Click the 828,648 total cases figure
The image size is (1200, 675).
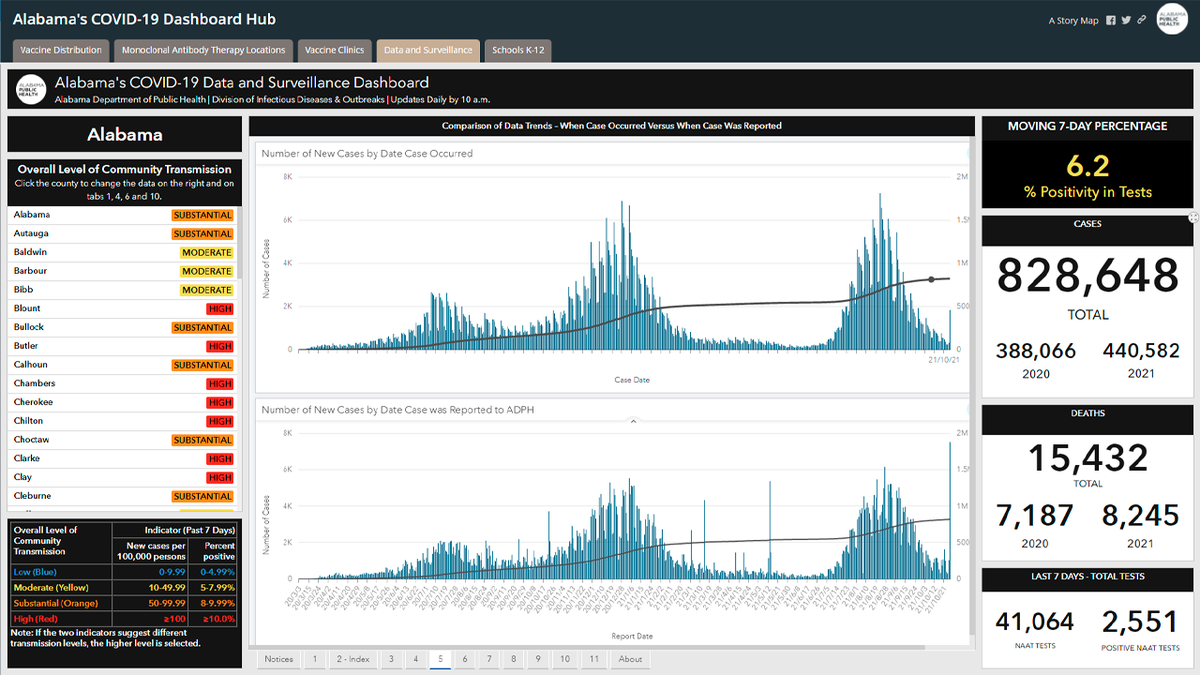[x=1088, y=274]
